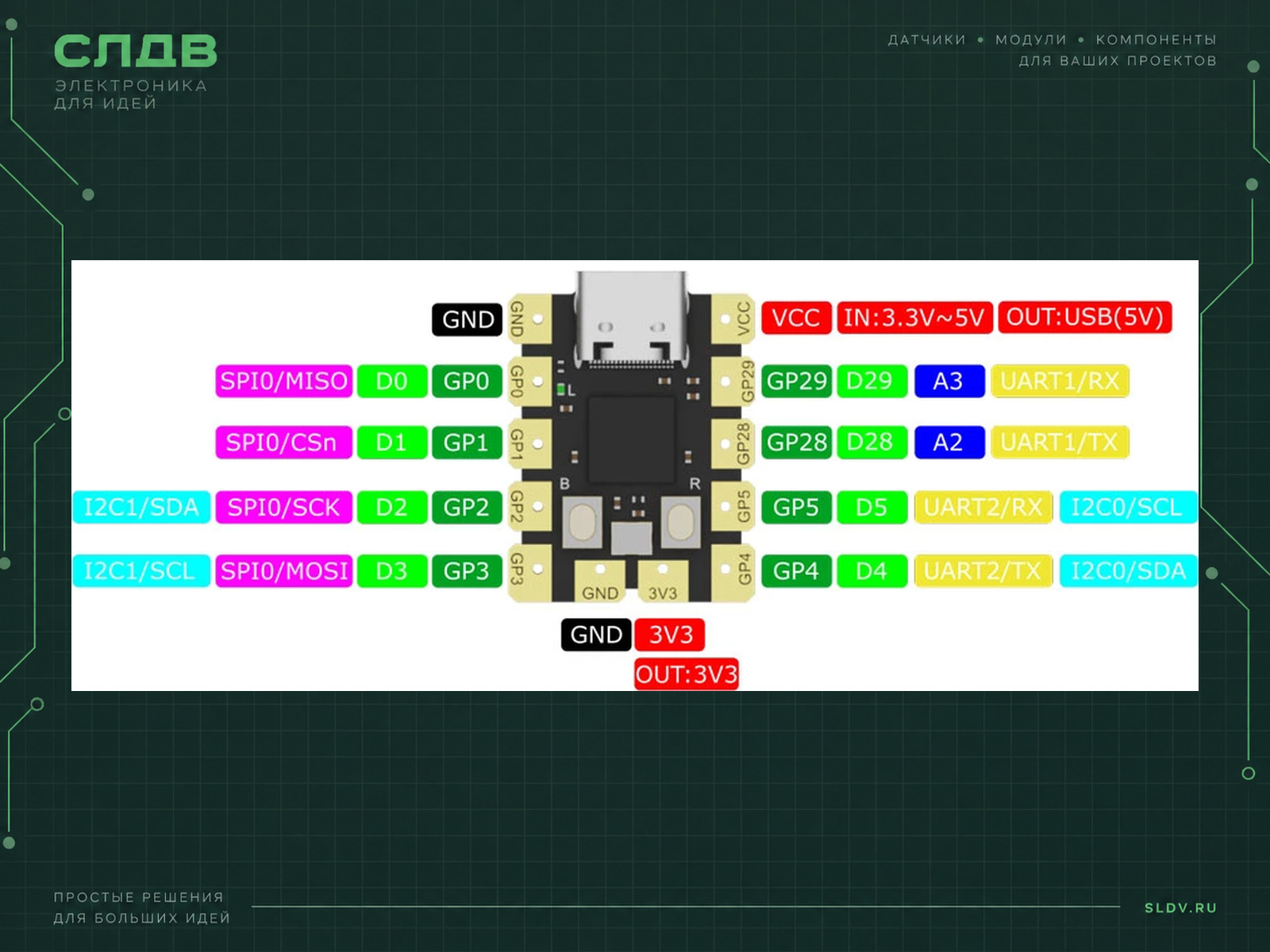The height and width of the screenshot is (952, 1270).
Task: Click the green GP4 label
Action: (x=796, y=570)
